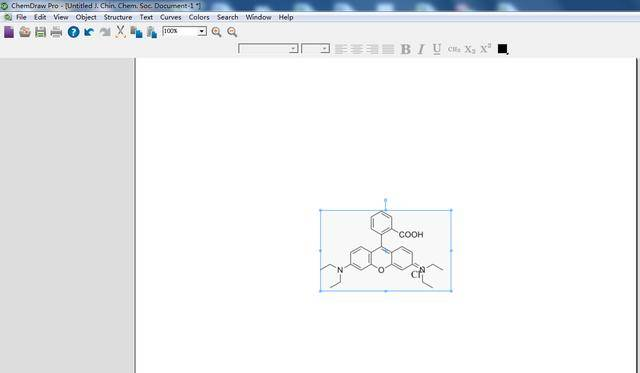
Task: Open the File menu
Action: (21, 17)
